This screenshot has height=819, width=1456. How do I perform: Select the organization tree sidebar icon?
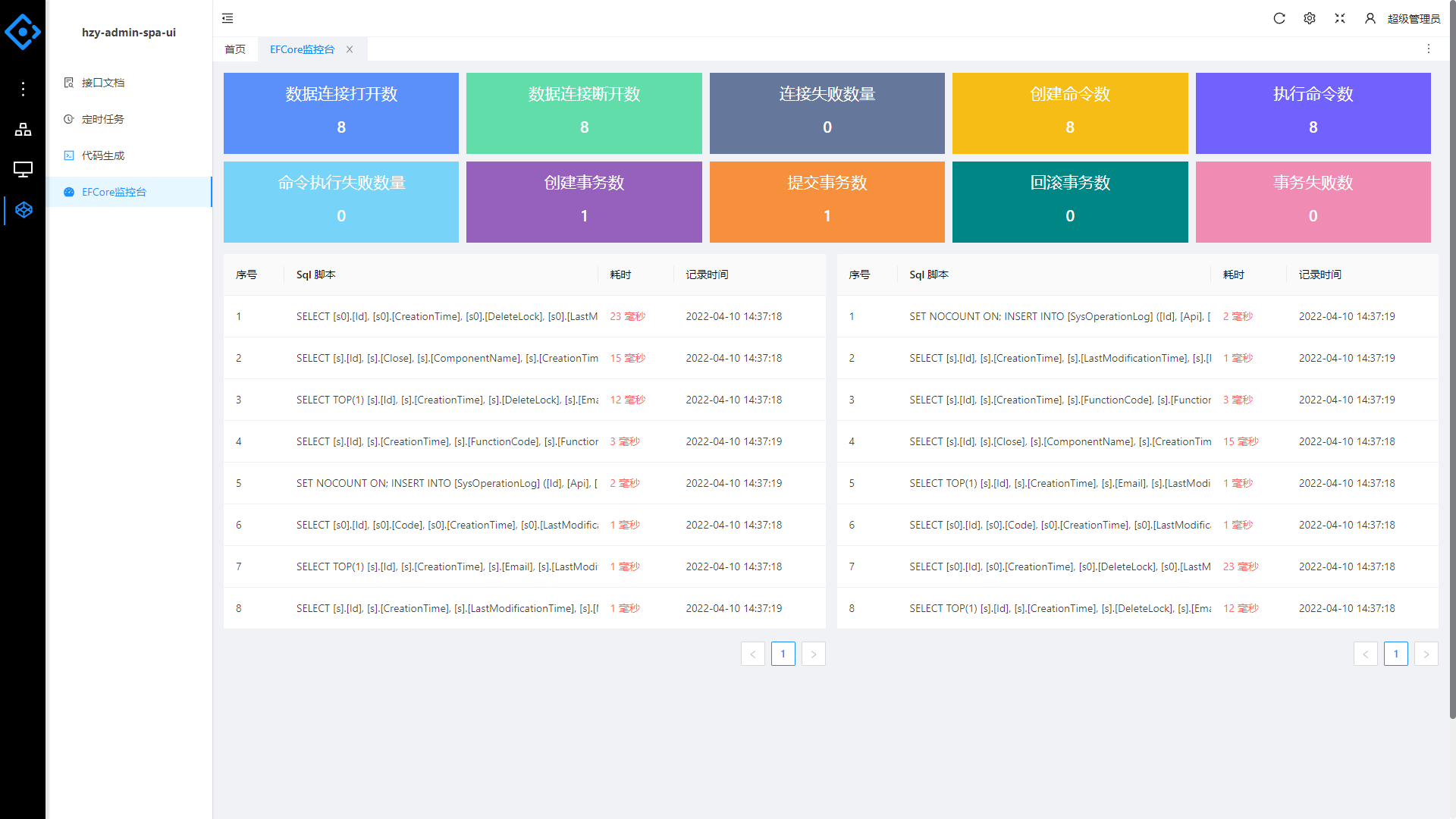(x=23, y=130)
